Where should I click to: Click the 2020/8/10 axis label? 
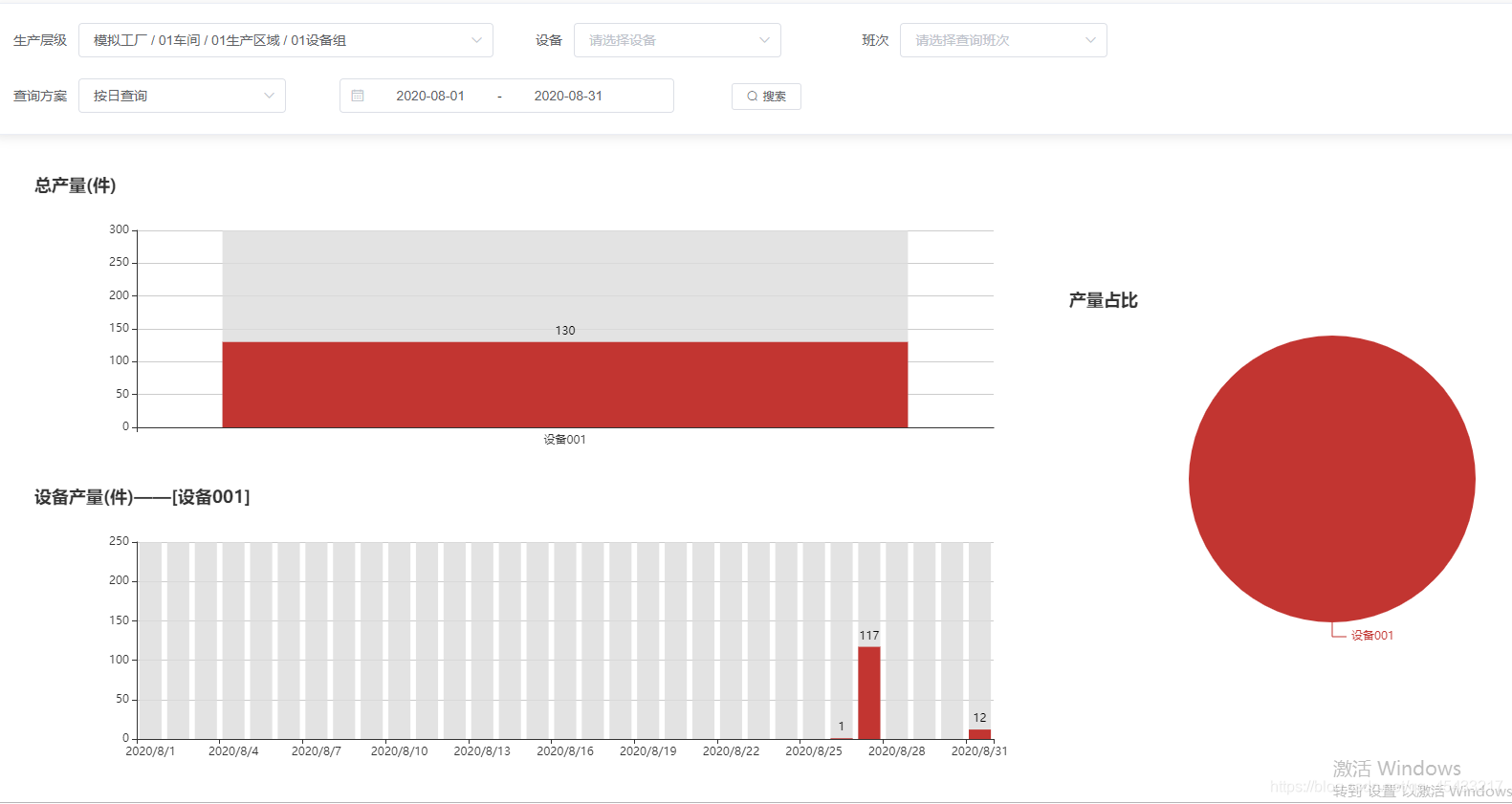399,751
